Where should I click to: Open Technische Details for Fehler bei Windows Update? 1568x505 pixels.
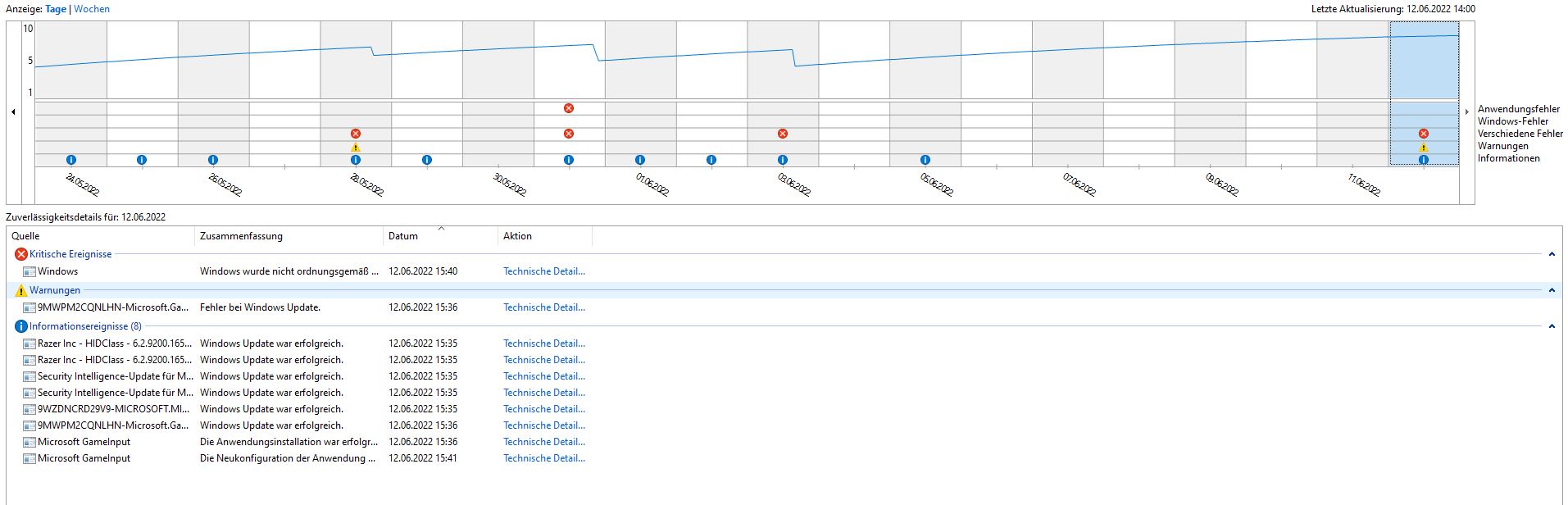coord(544,307)
